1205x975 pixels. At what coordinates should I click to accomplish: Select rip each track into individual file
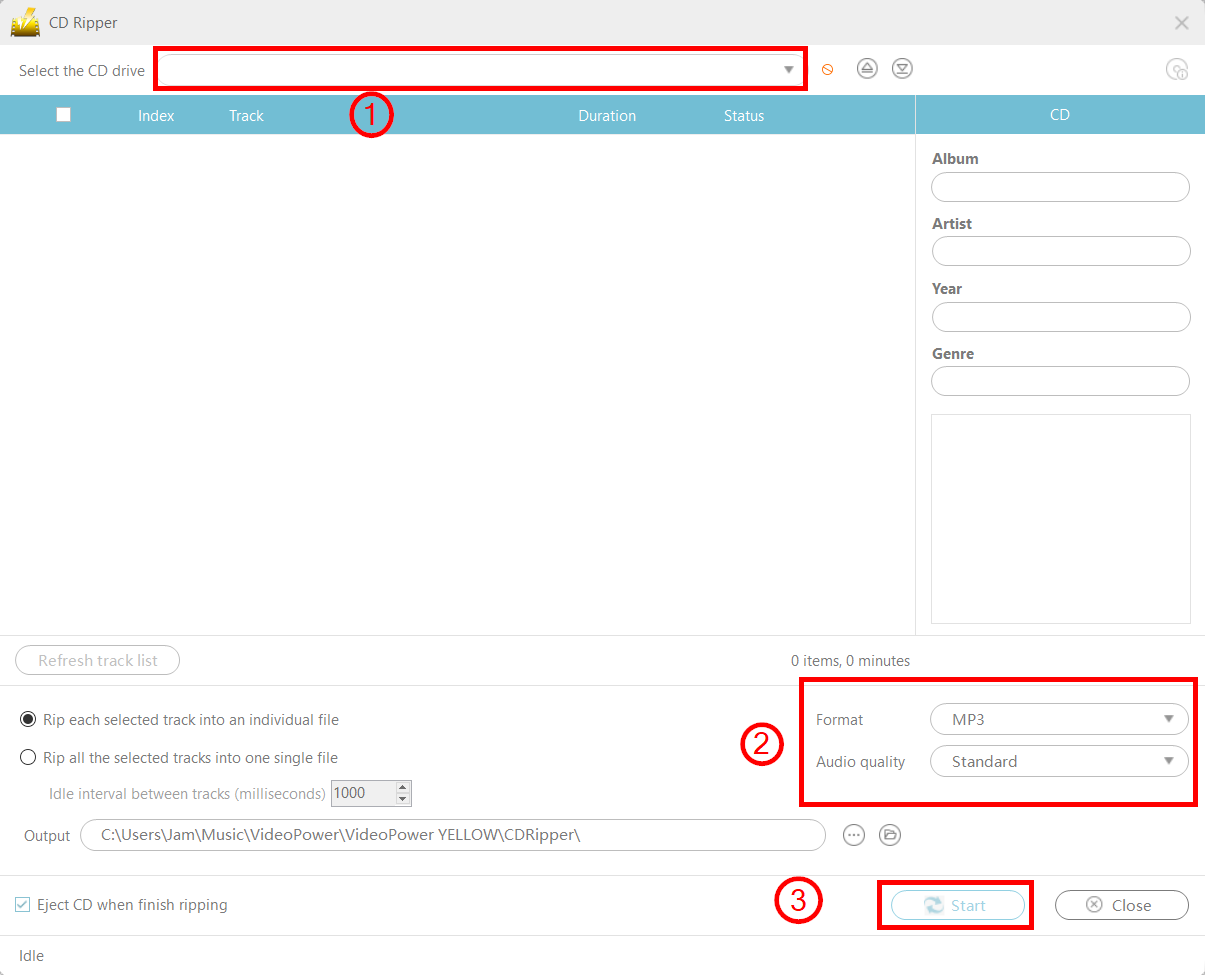[28, 720]
